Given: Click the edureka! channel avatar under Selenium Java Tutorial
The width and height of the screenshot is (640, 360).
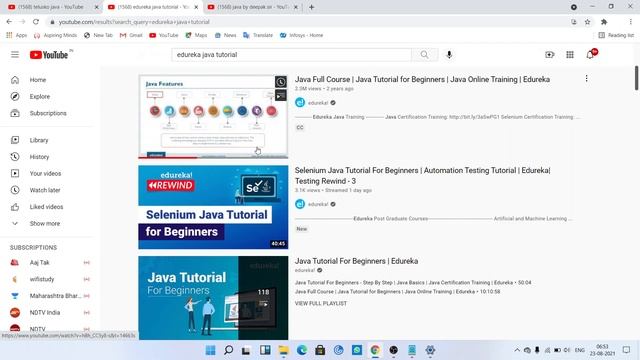Looking at the screenshot, I should tap(300, 204).
